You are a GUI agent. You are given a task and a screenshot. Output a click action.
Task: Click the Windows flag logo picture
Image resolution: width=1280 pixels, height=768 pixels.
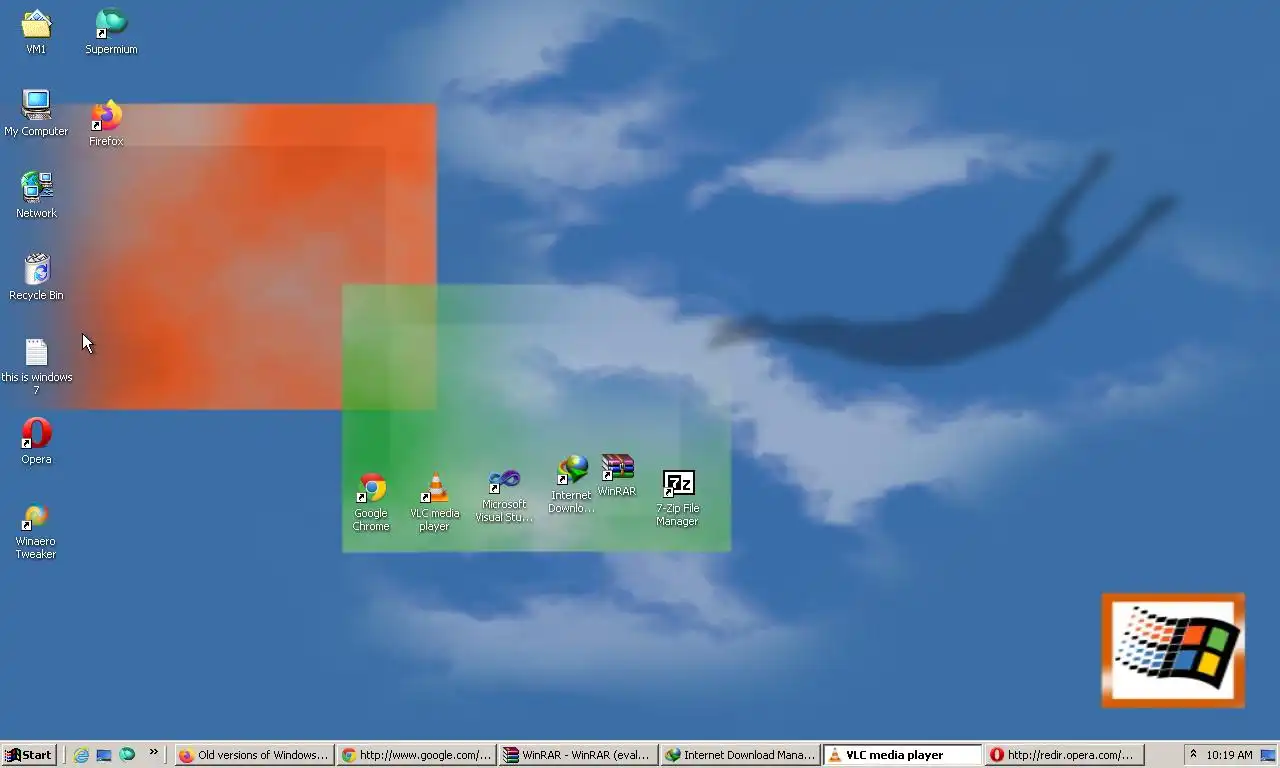click(1173, 651)
